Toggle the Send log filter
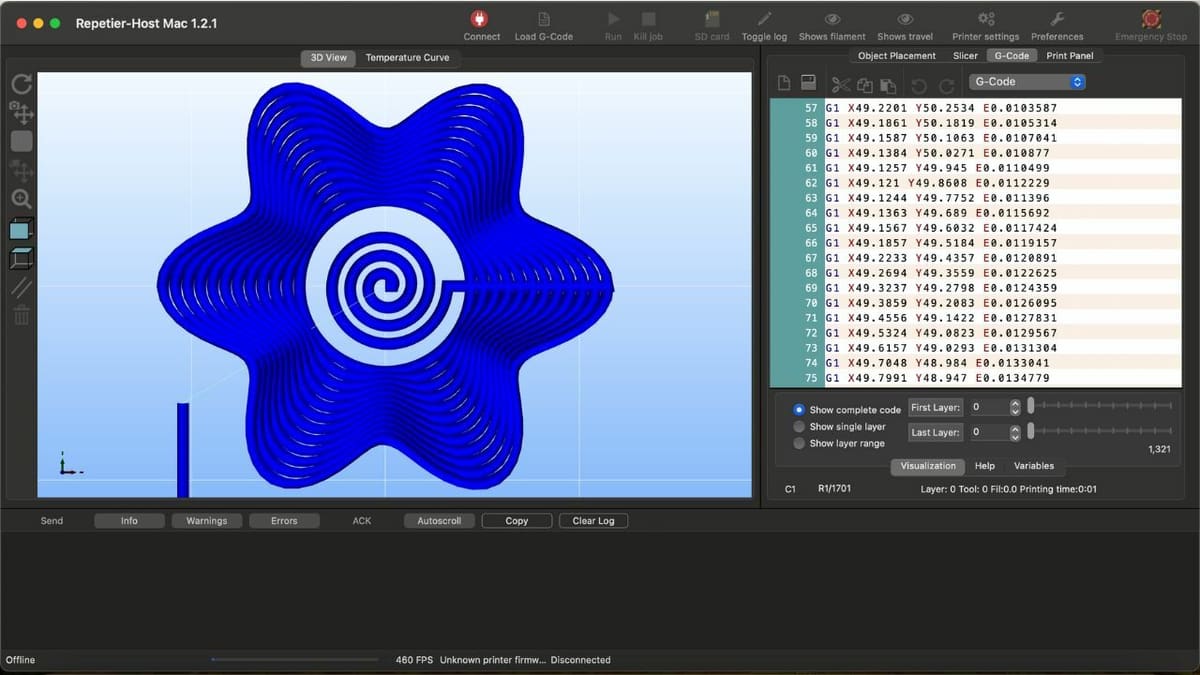The height and width of the screenshot is (675, 1200). (51, 521)
